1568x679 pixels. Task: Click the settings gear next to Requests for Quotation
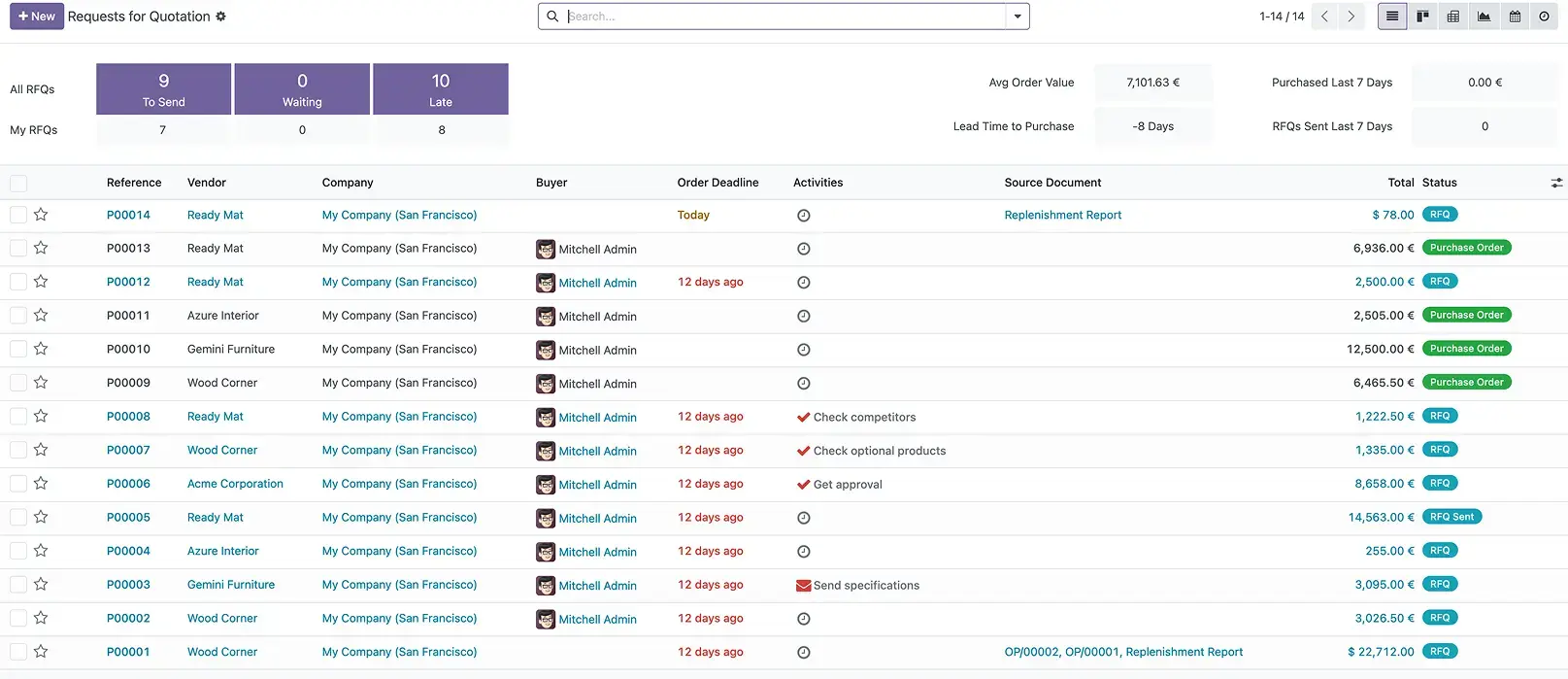pyautogui.click(x=220, y=17)
